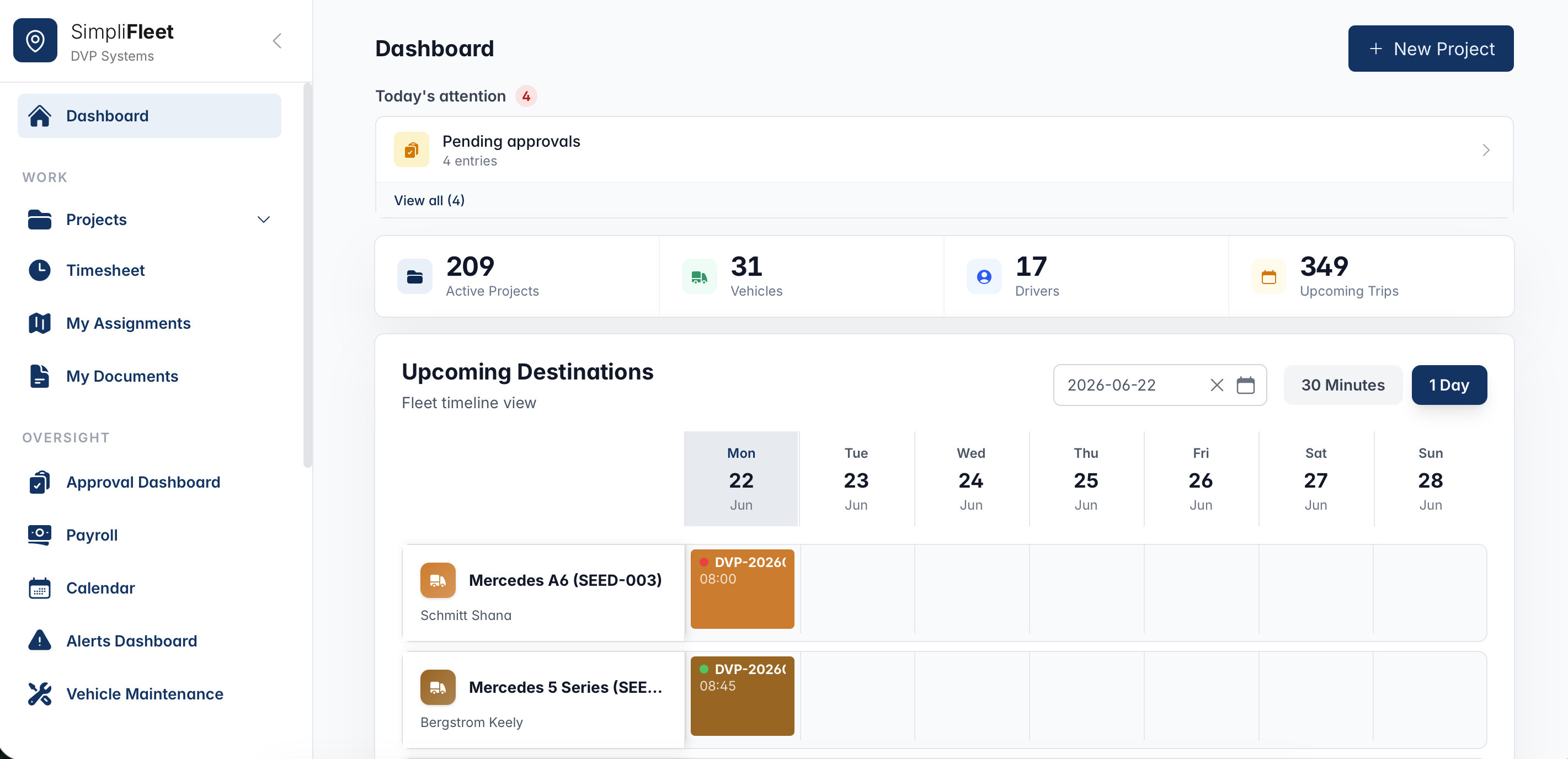Image resolution: width=1568 pixels, height=759 pixels.
Task: Open the 08:45 DVP trip block
Action: (742, 696)
